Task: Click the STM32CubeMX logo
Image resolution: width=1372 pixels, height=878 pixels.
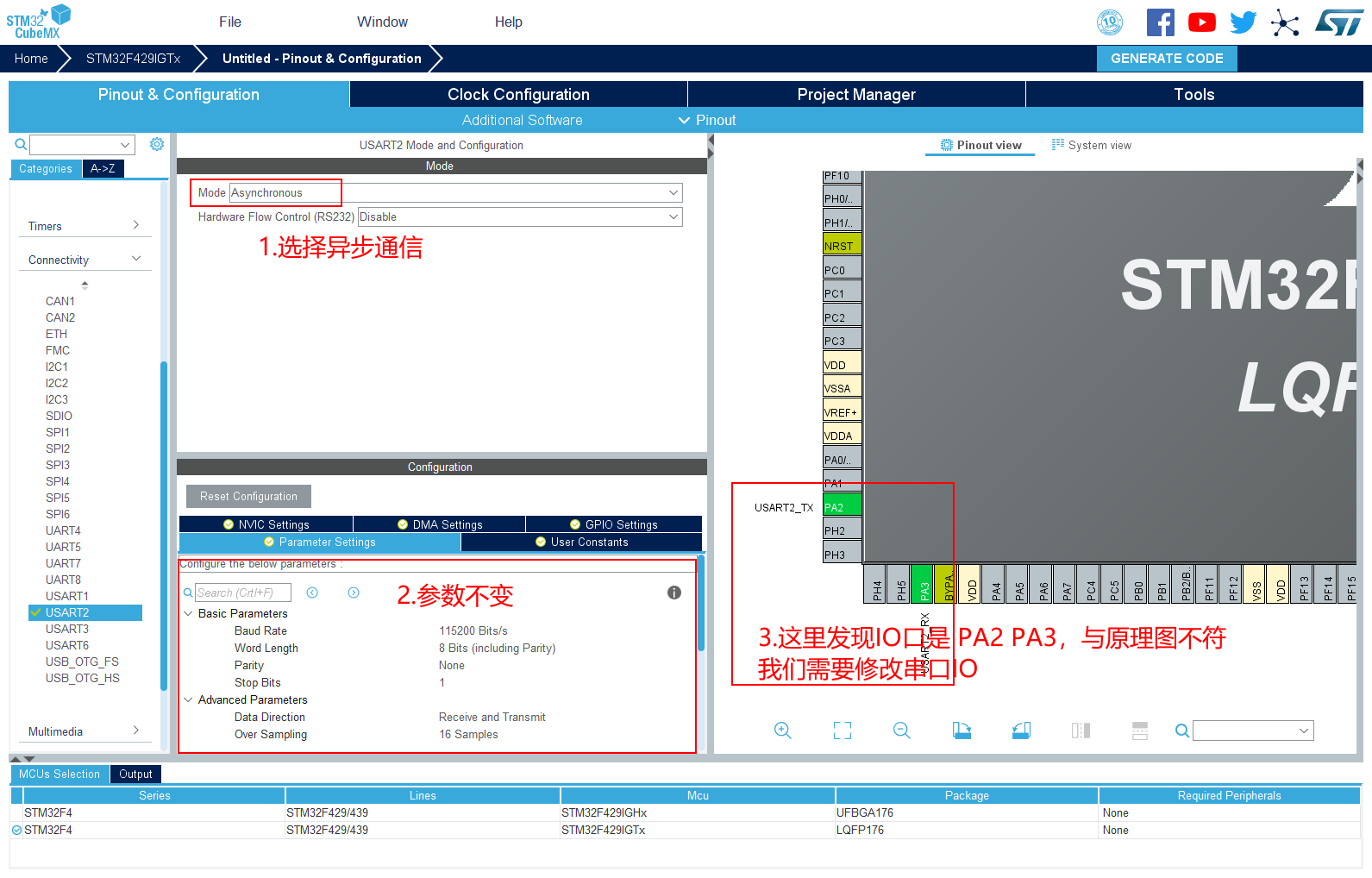Action: pos(39,22)
